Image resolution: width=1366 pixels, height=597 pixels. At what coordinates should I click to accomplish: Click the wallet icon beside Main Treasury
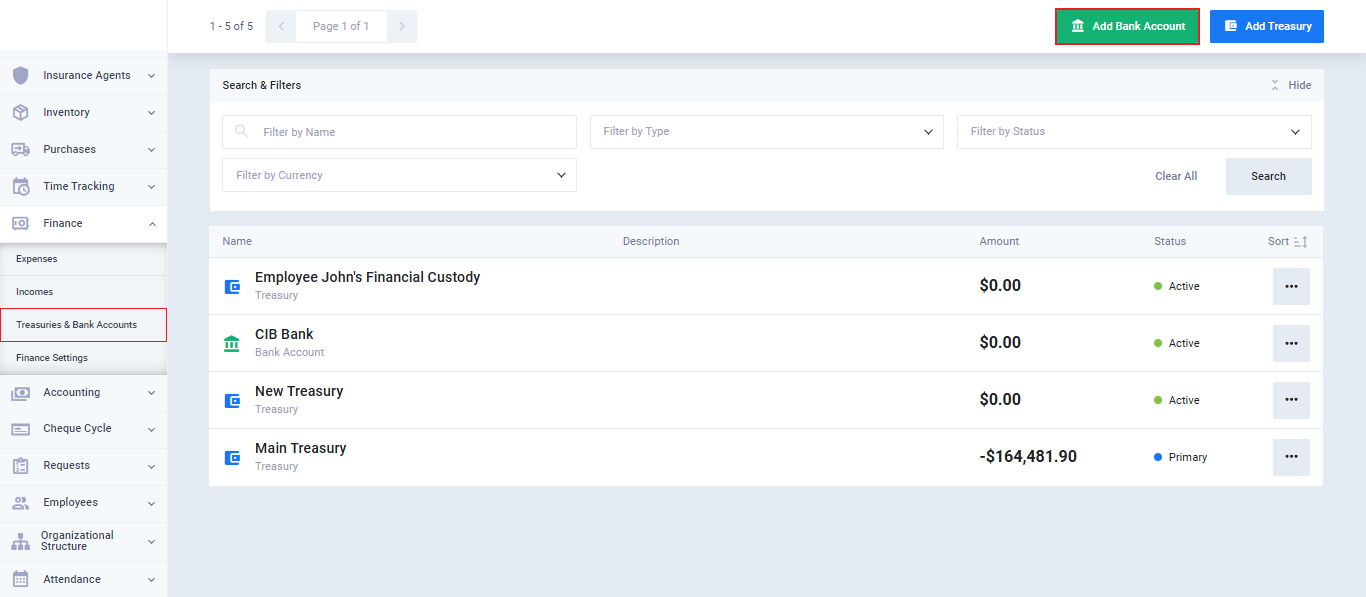pyautogui.click(x=232, y=457)
